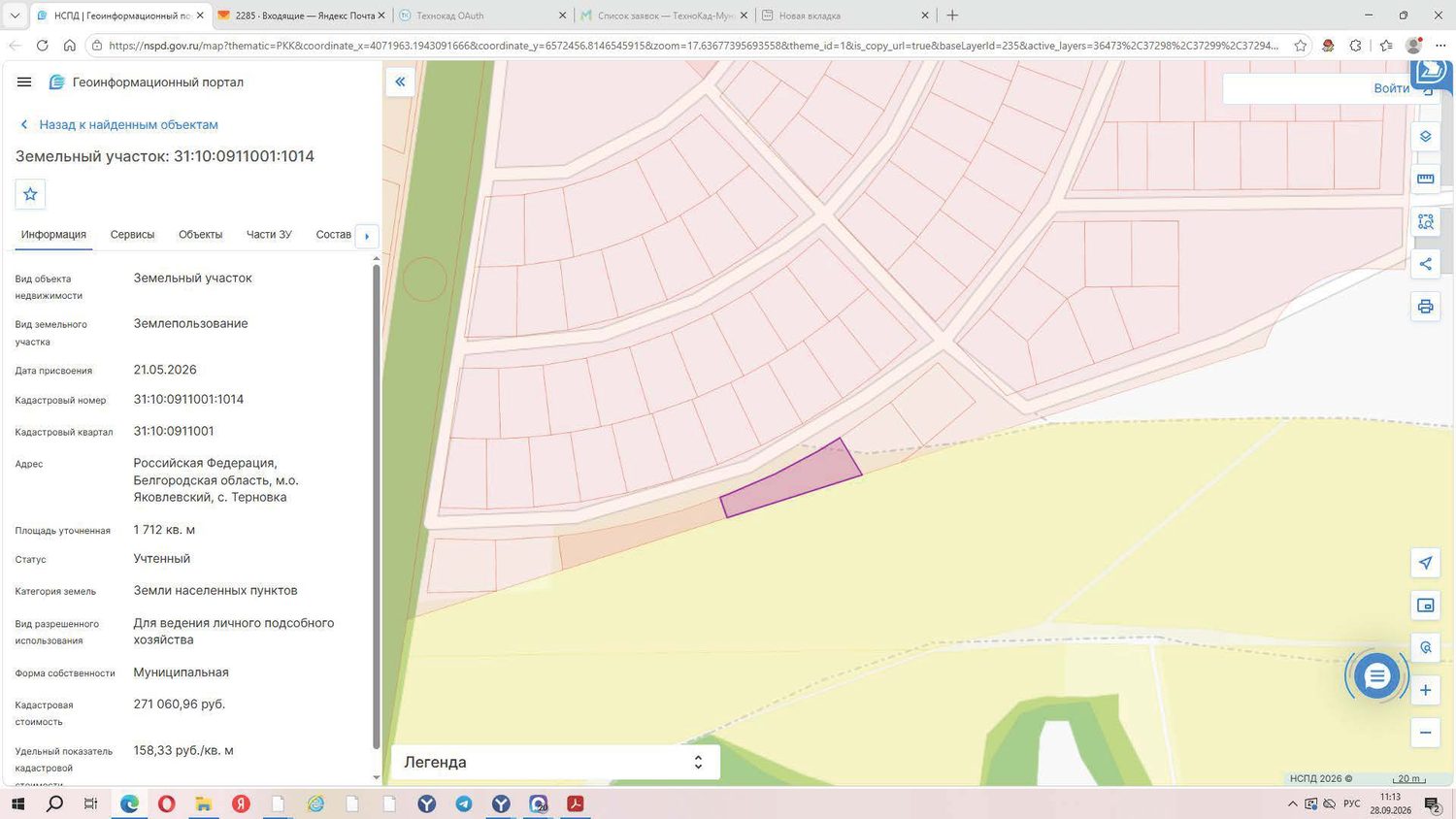Click the info panel vertical scrollbar

pos(377,505)
